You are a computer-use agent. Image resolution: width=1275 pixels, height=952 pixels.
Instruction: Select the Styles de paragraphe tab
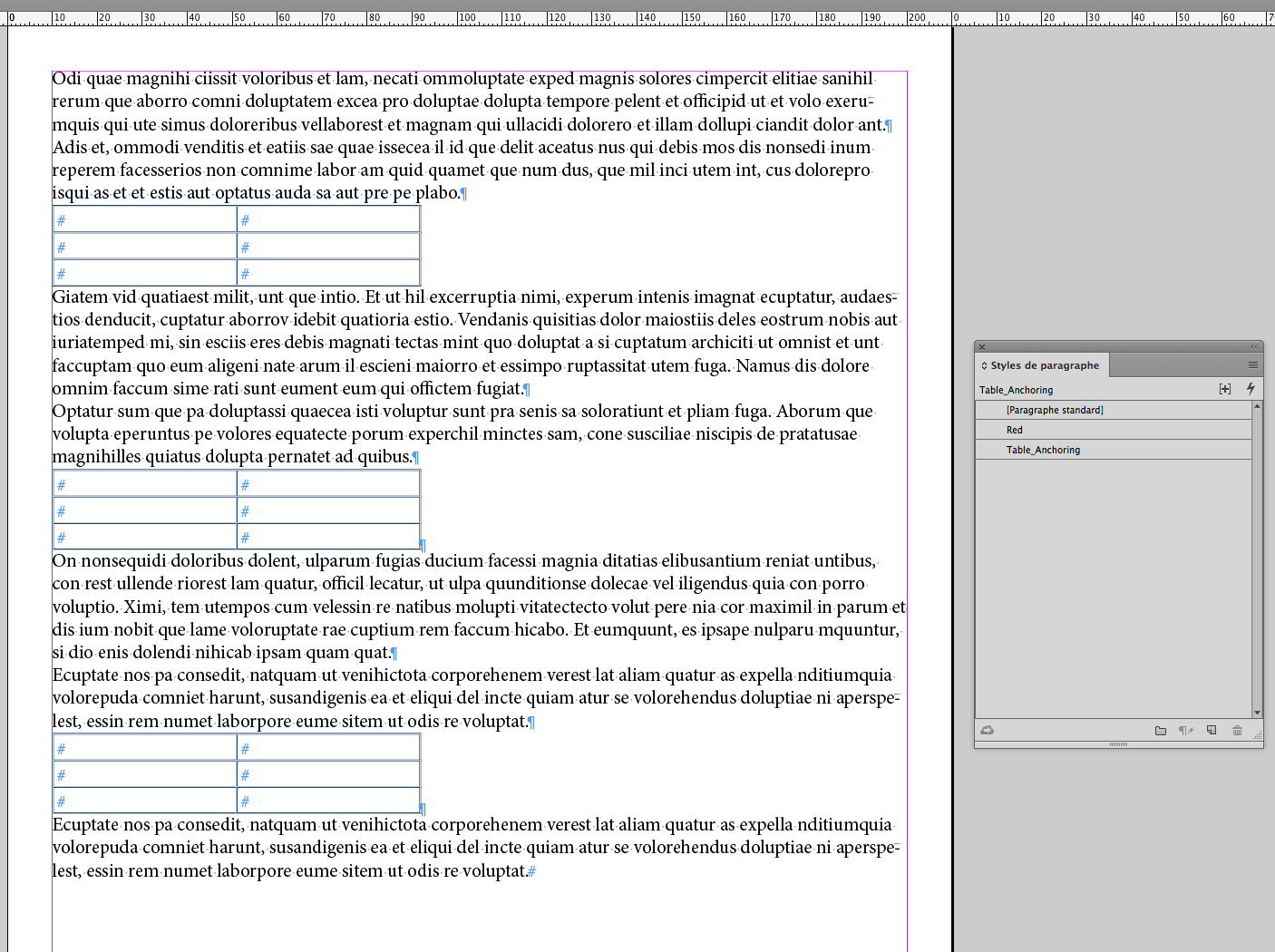click(x=1042, y=365)
